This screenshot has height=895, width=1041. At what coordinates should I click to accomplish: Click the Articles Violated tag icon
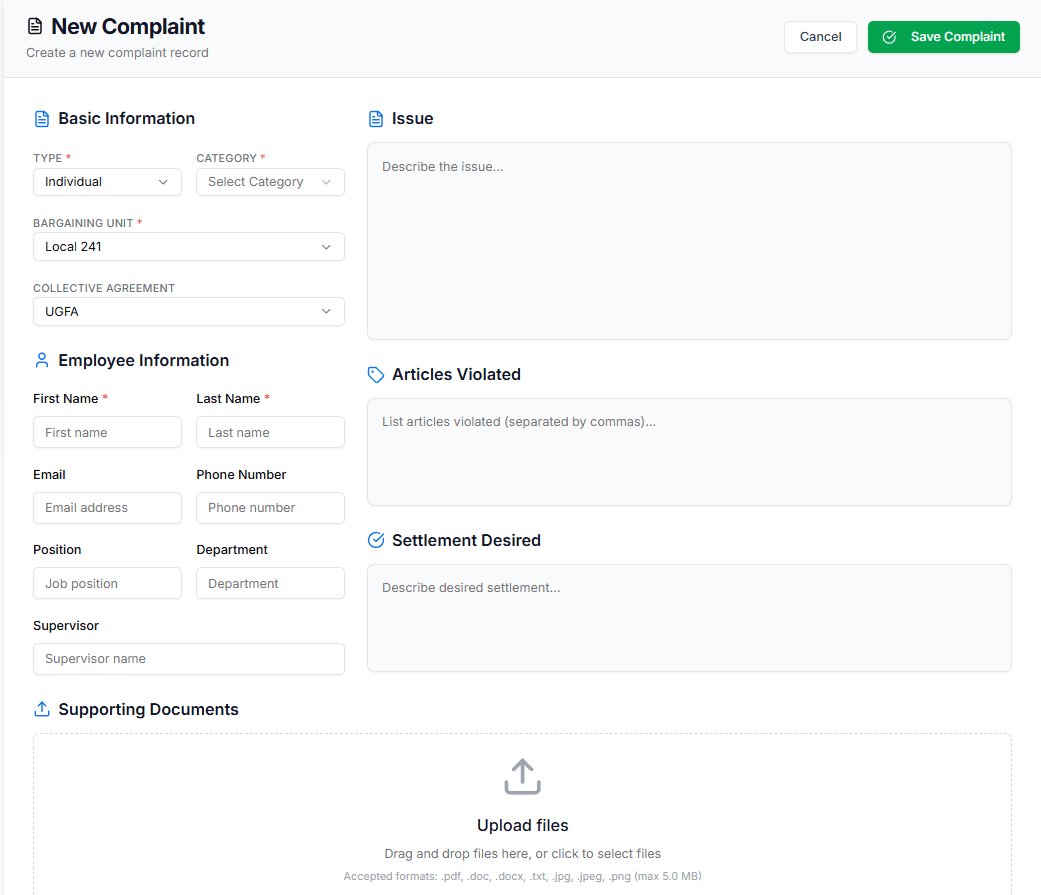tap(376, 374)
